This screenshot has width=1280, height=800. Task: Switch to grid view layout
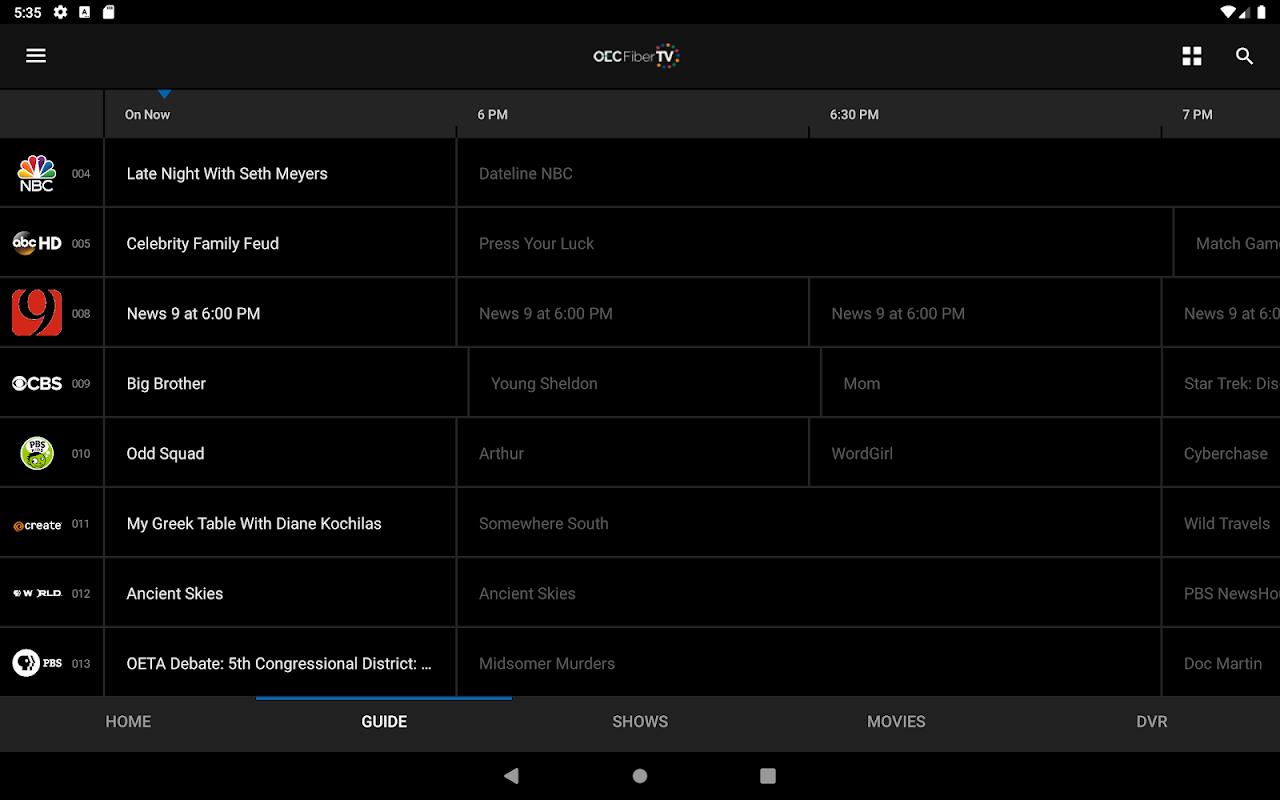pyautogui.click(x=1192, y=56)
